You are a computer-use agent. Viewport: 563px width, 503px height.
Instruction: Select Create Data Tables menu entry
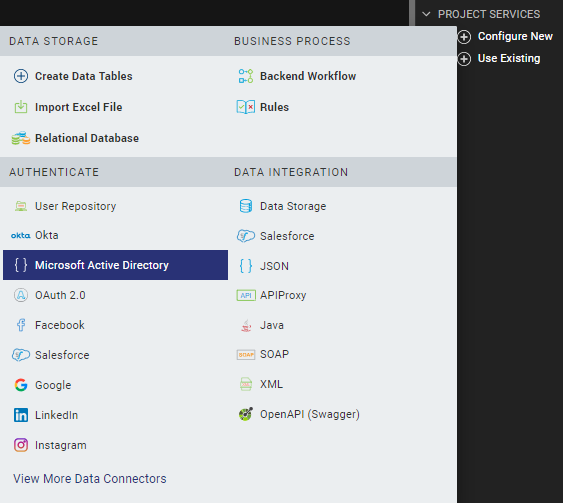click(84, 76)
